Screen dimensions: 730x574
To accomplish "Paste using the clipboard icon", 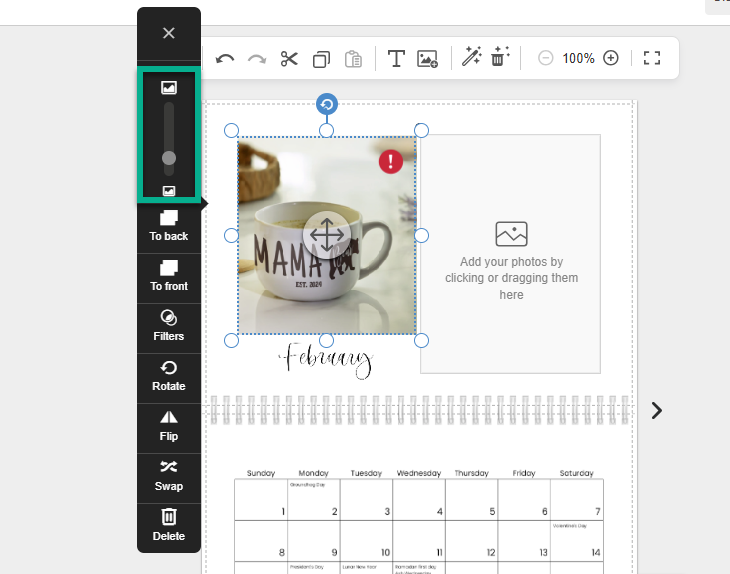I will coord(353,59).
